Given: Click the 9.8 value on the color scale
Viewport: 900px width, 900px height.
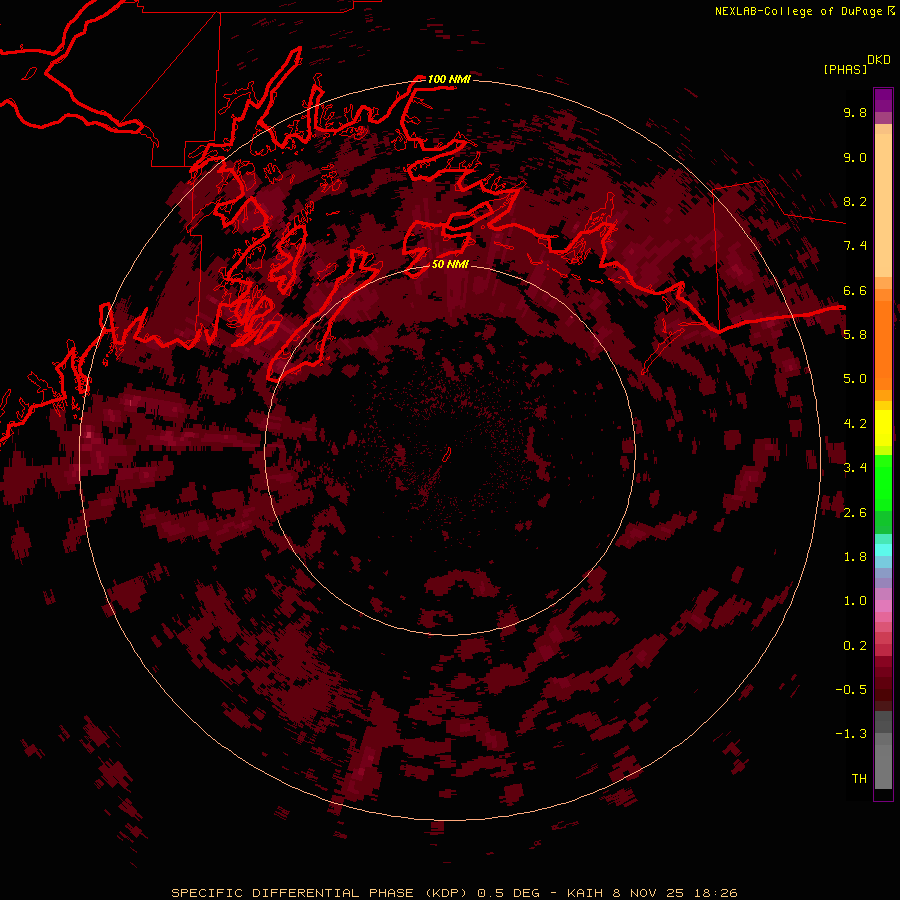Looking at the screenshot, I should pos(855,112).
